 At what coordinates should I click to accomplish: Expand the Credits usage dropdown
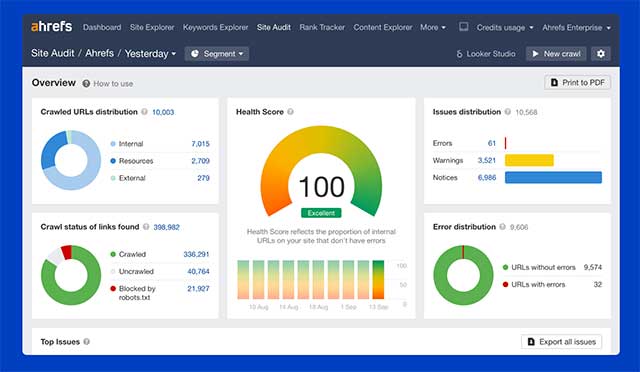click(505, 28)
